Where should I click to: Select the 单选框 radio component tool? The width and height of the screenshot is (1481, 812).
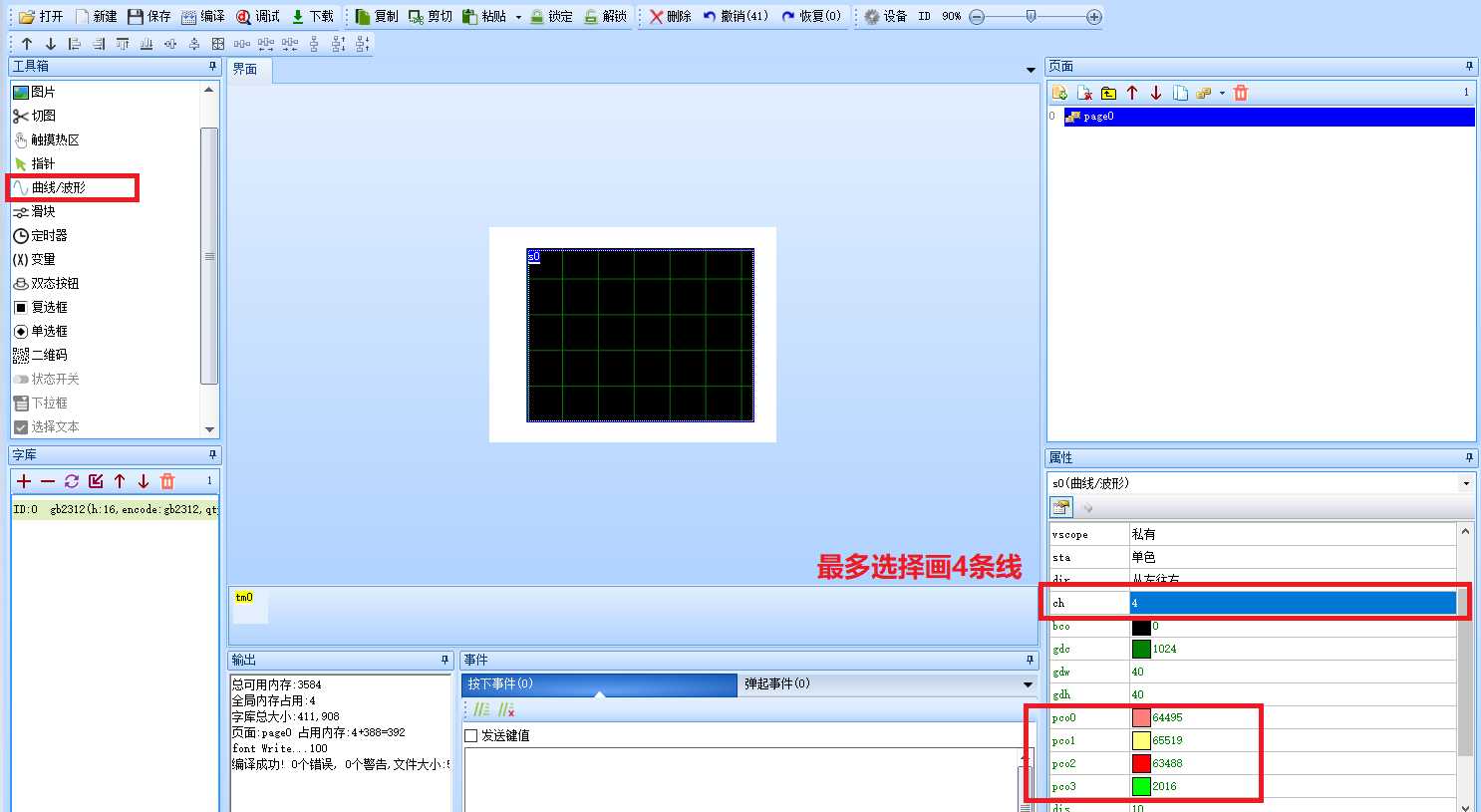41,331
